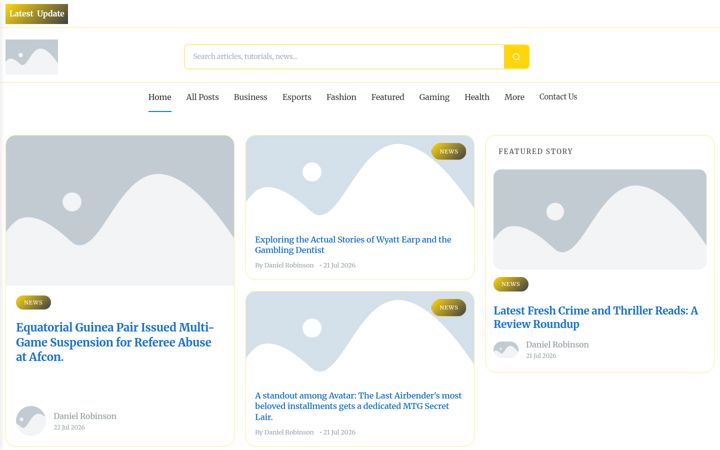
Task: Click 'By Daniel Robinson' on Wyatt Earp card
Action: pyautogui.click(x=284, y=265)
